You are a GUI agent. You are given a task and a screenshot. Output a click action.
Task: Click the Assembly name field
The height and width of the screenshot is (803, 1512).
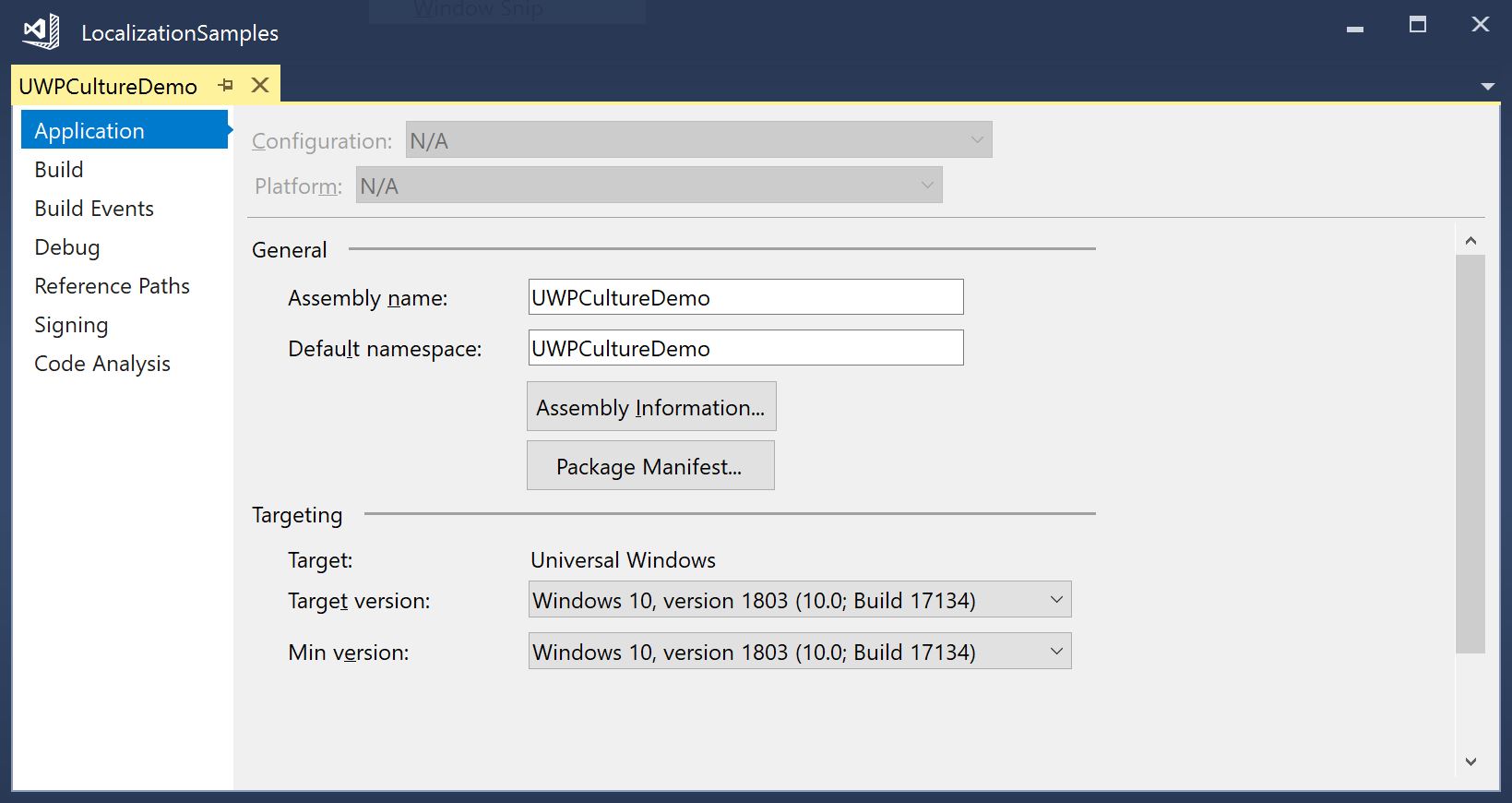(x=745, y=297)
